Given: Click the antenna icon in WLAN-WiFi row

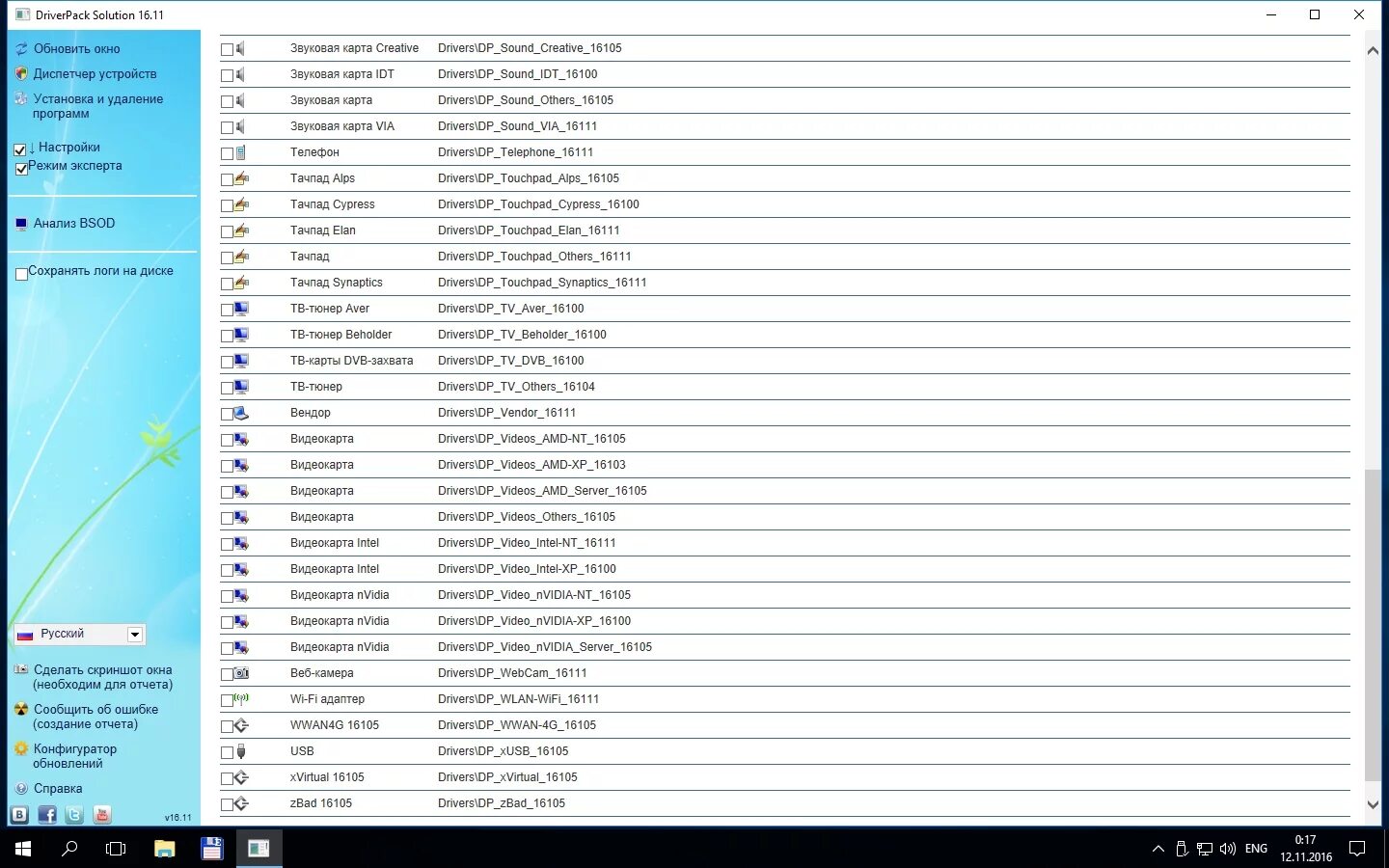Looking at the screenshot, I should [x=242, y=699].
